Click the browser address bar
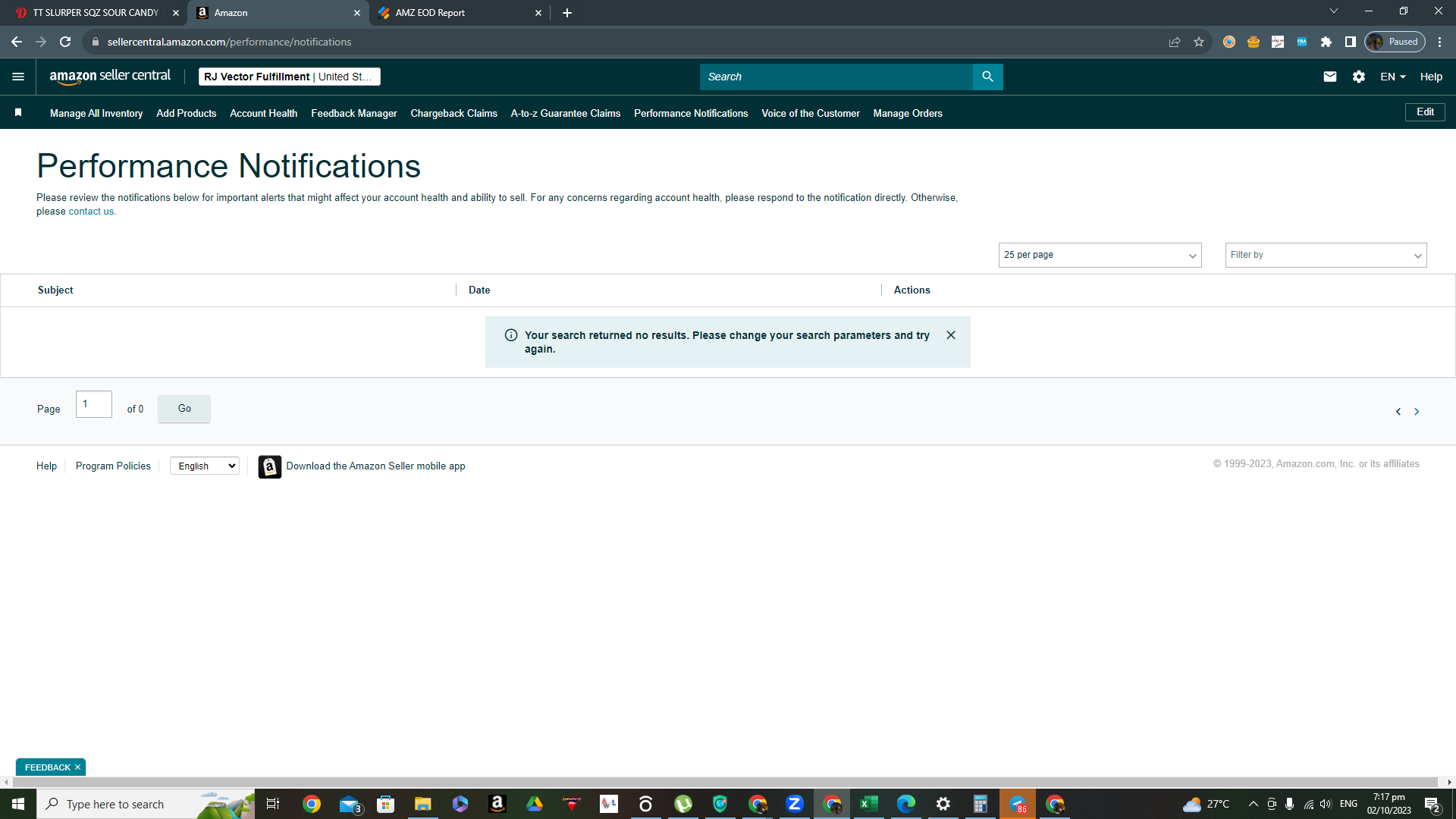The width and height of the screenshot is (1456, 819). [622, 42]
